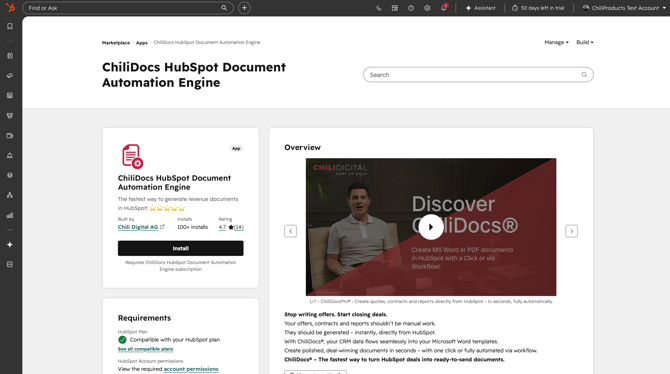Open the help question mark icon

pyautogui.click(x=411, y=8)
